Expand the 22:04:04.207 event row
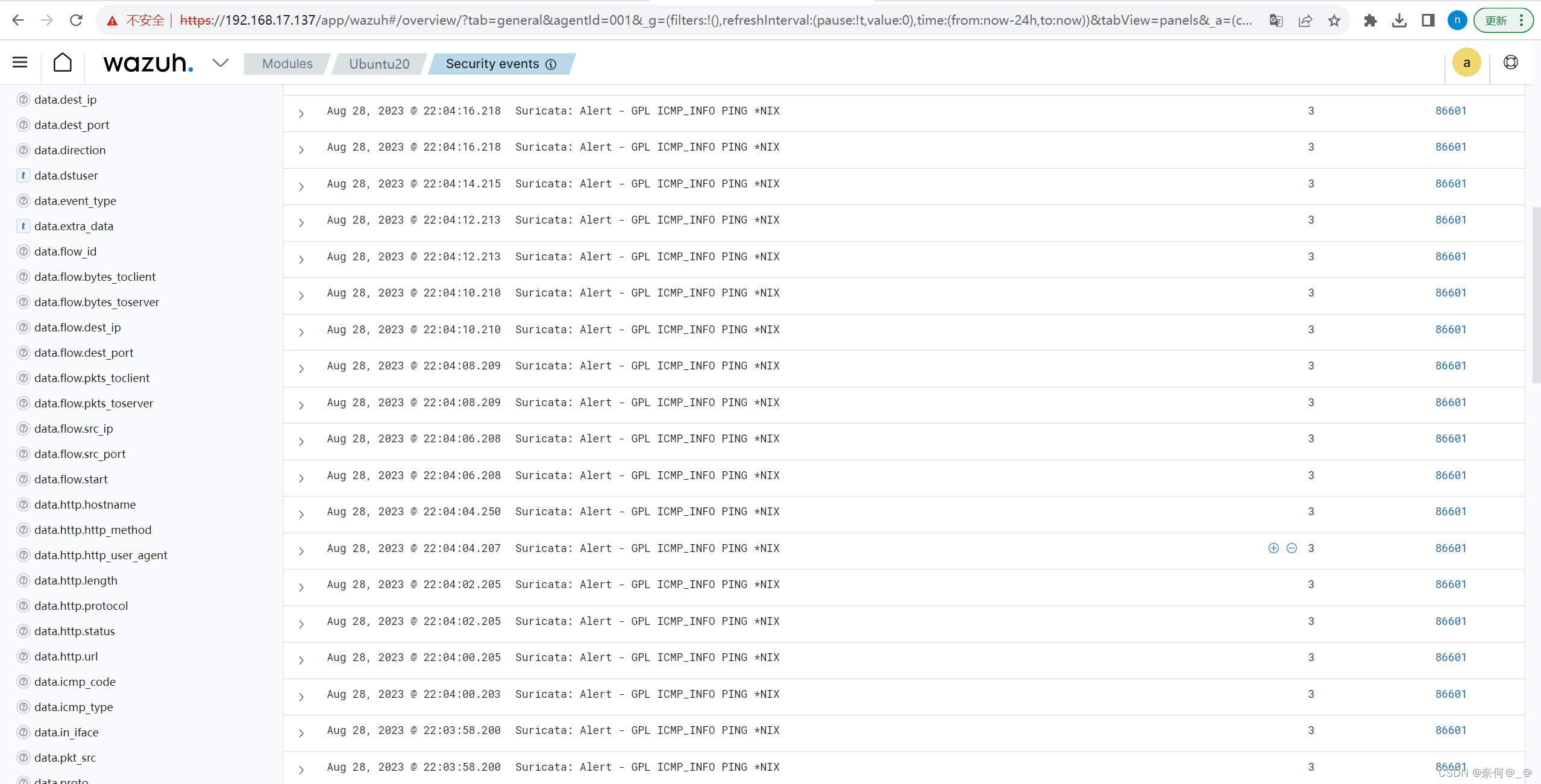 301,551
